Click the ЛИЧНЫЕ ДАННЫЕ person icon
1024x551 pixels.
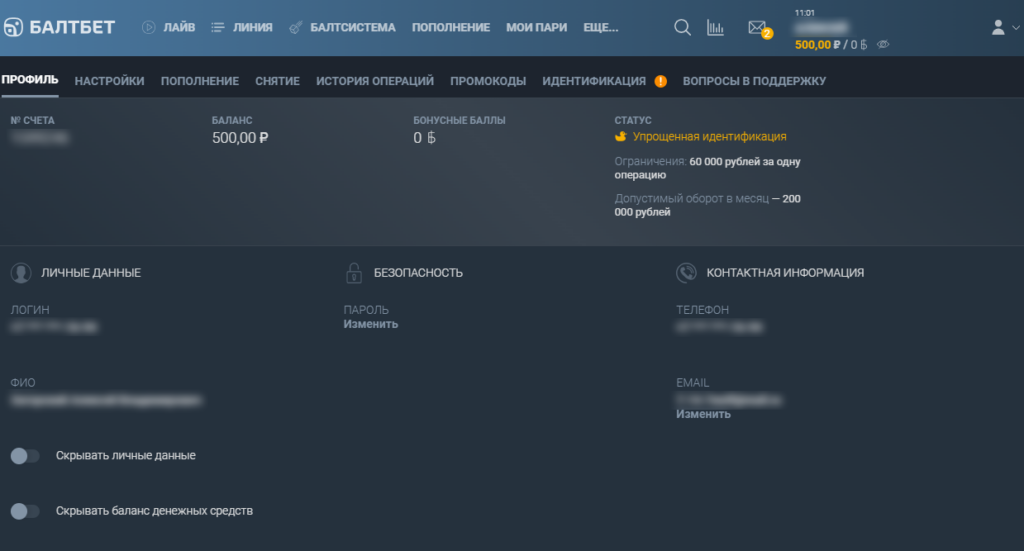(x=21, y=273)
